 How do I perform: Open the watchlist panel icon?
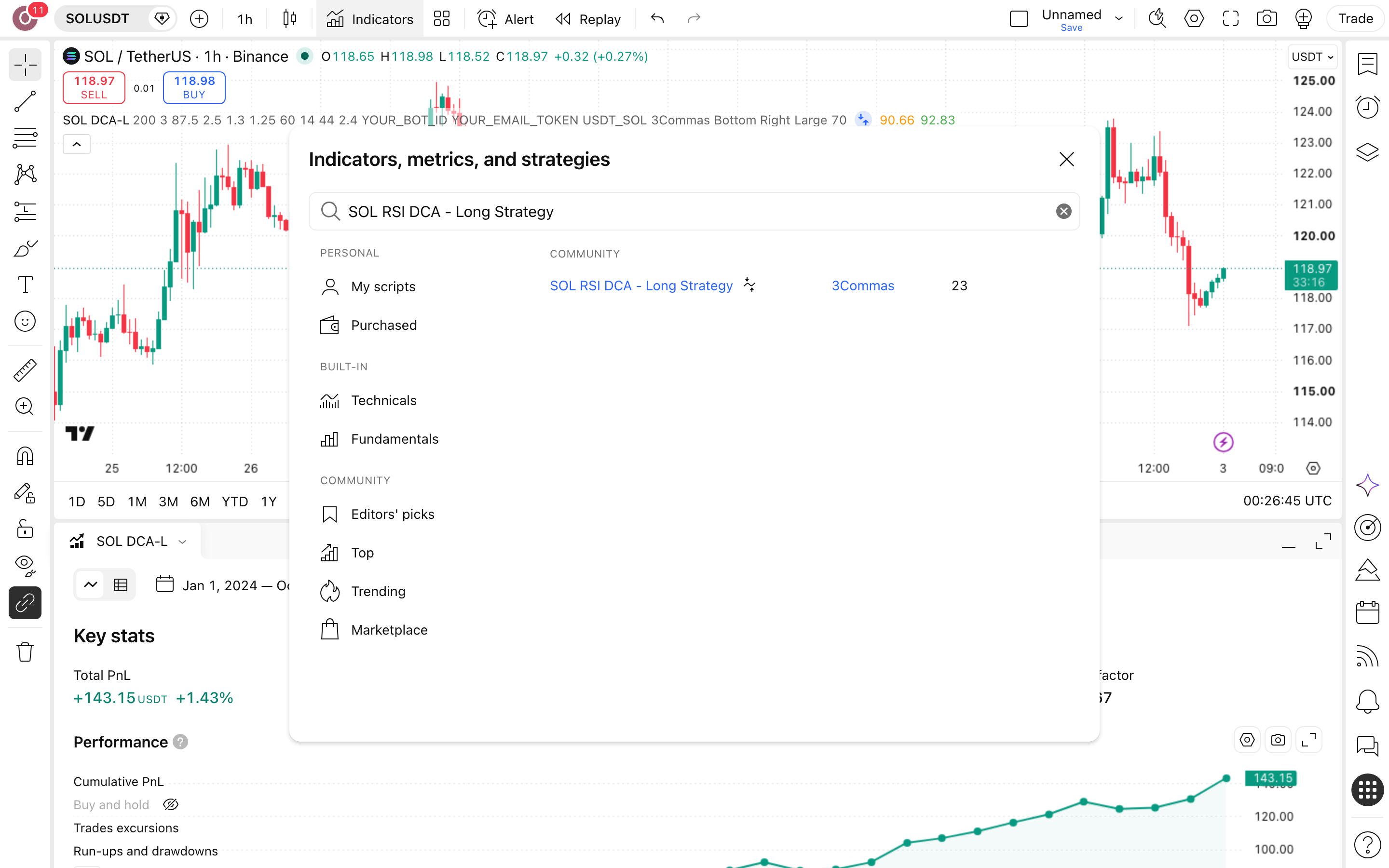pyautogui.click(x=1367, y=64)
